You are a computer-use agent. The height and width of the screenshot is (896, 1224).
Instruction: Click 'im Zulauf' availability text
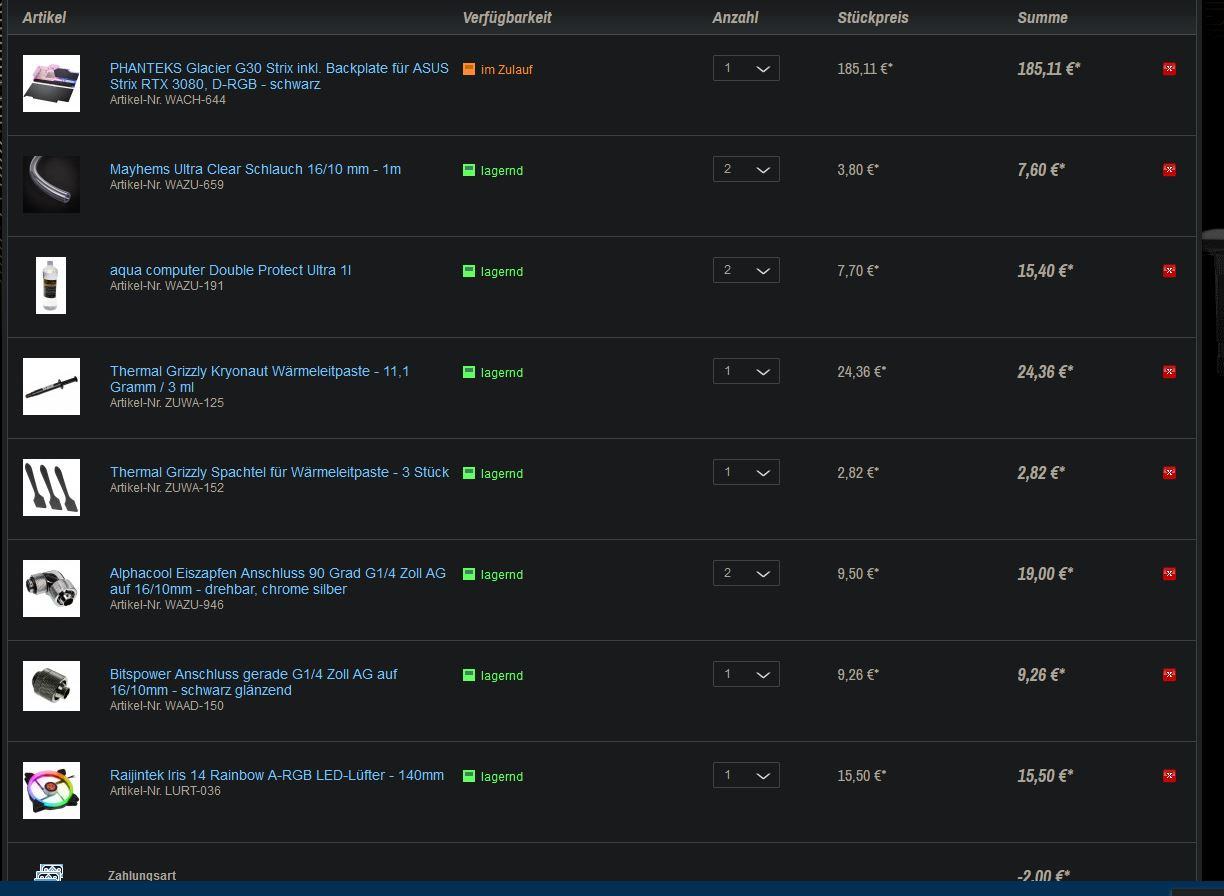click(507, 70)
